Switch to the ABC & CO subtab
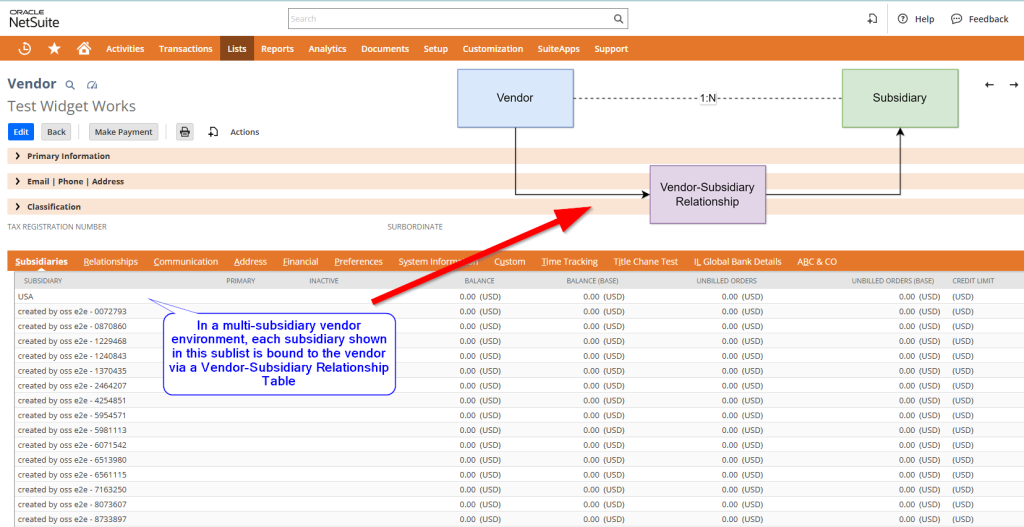Image resolution: width=1024 pixels, height=527 pixels. click(816, 261)
